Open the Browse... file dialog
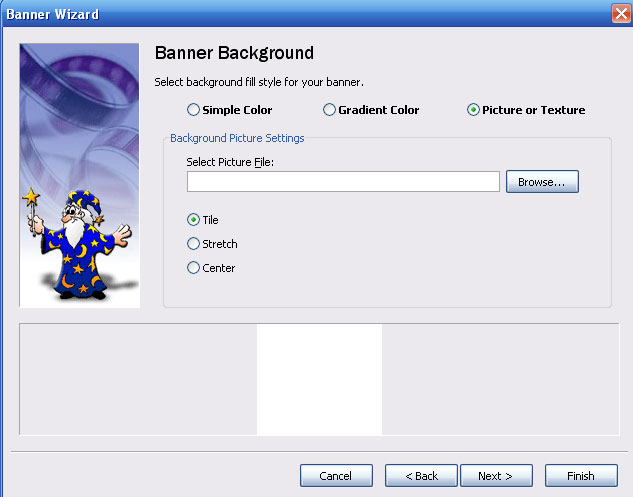The width and height of the screenshot is (633, 497). click(x=542, y=182)
